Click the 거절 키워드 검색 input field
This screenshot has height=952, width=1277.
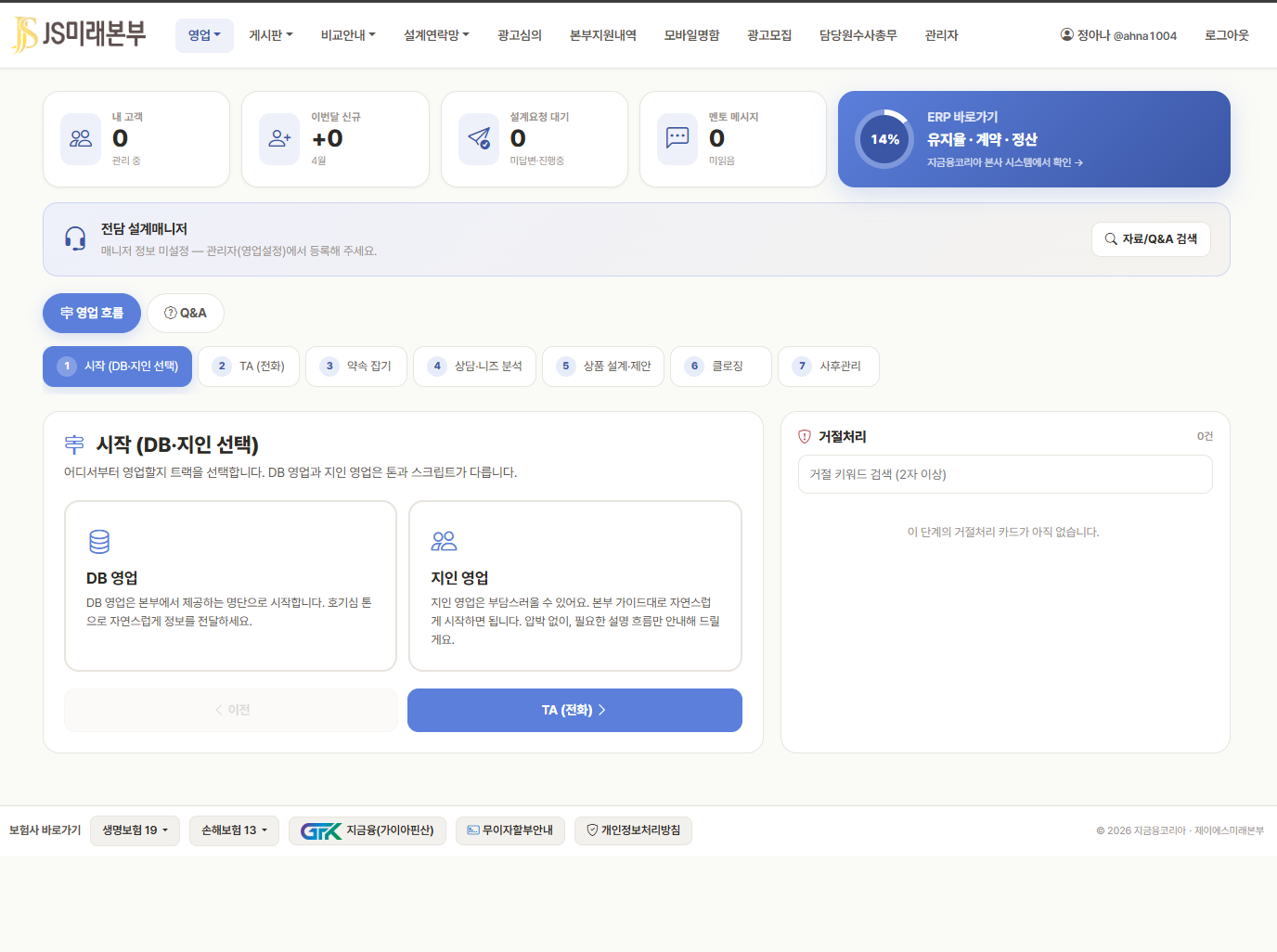1005,474
